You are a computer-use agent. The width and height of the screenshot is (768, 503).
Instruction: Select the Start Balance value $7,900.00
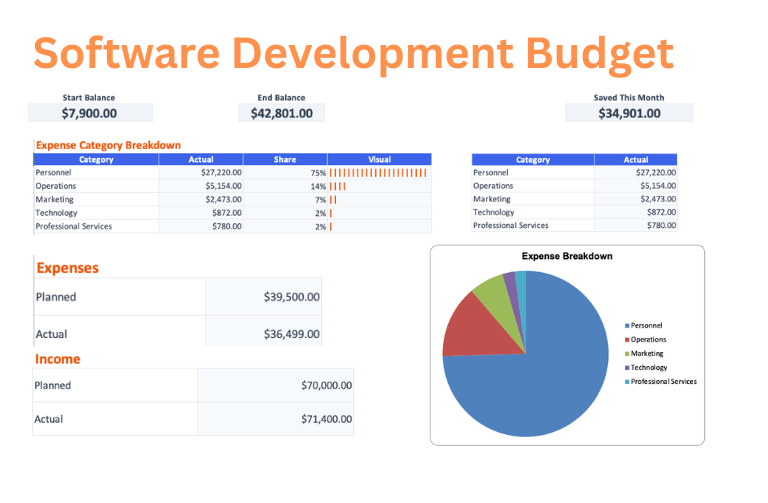[x=90, y=113]
